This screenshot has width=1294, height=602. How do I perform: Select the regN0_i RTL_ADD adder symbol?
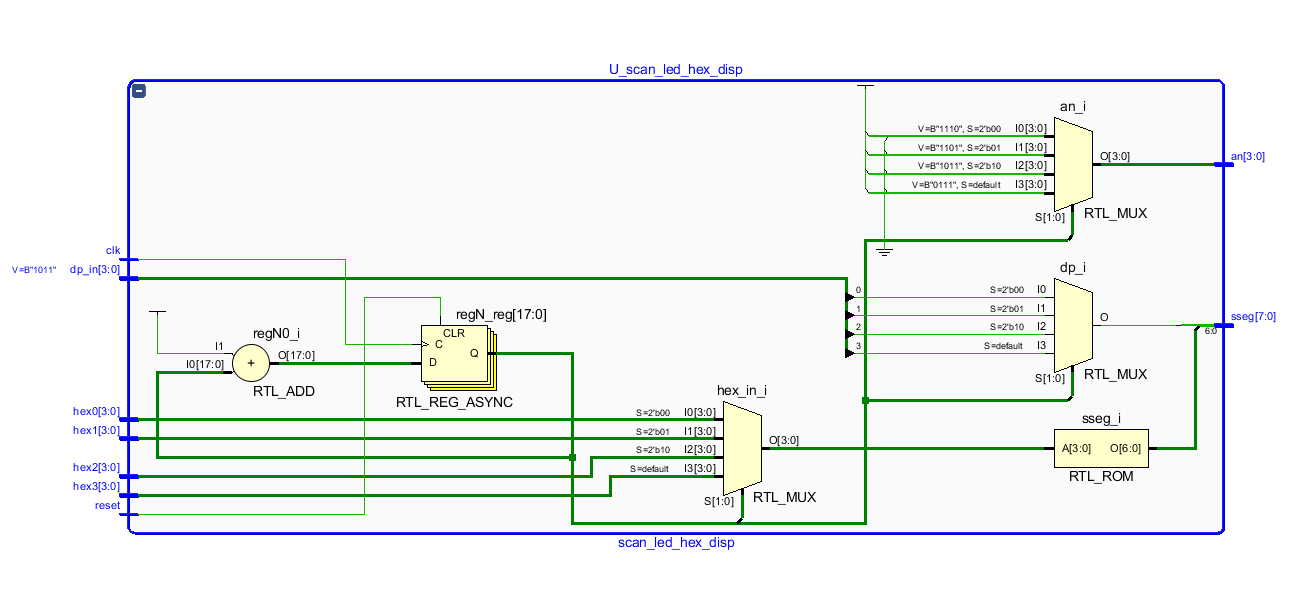pos(250,364)
